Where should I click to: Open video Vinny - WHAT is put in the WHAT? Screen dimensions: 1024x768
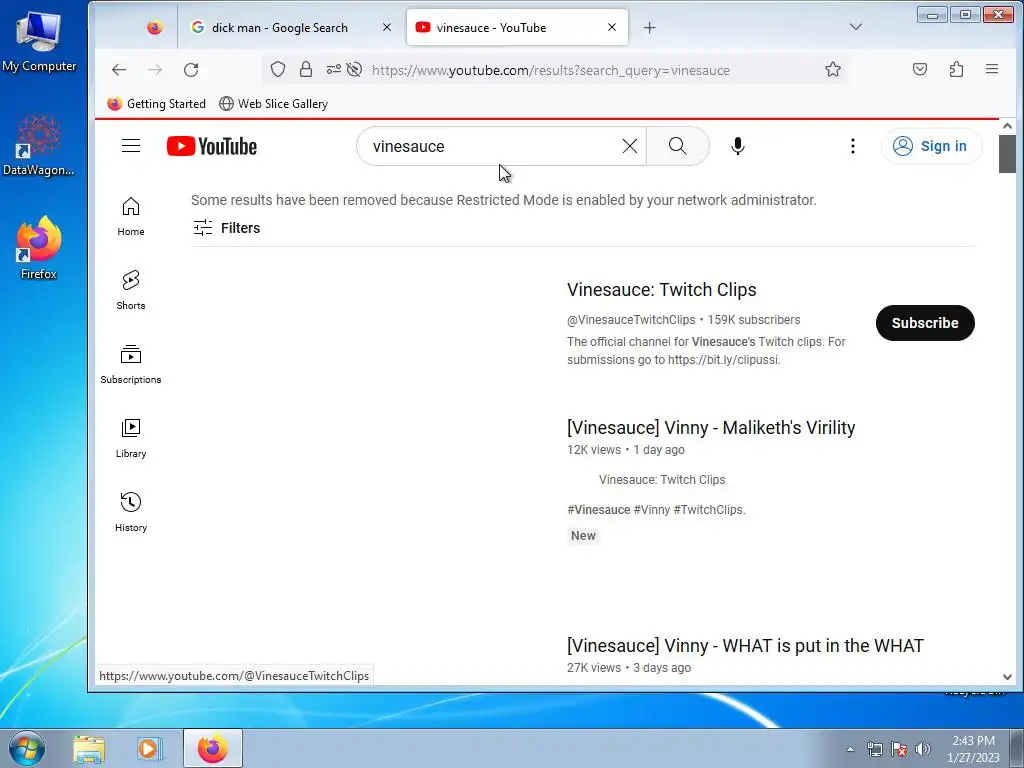(x=745, y=645)
